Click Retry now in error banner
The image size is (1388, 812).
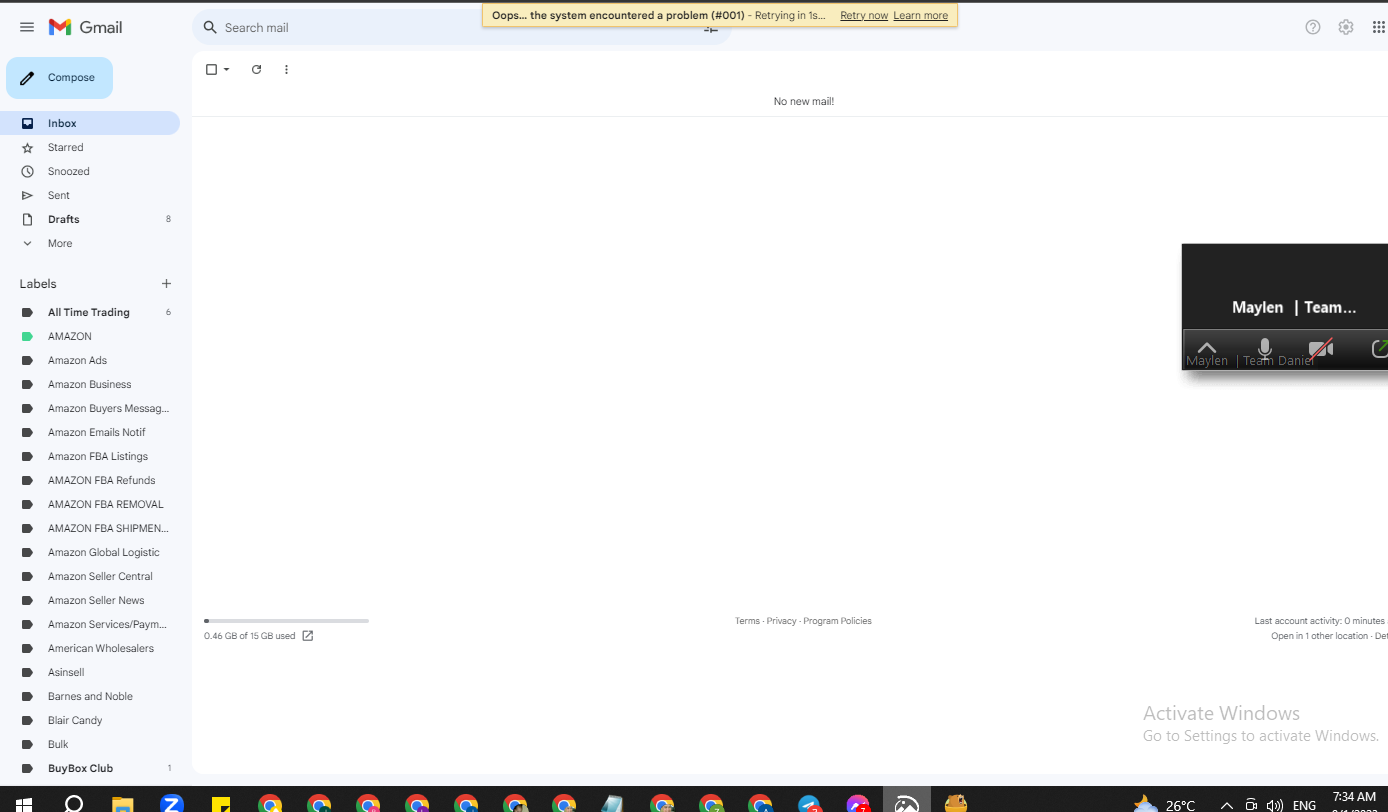point(864,16)
